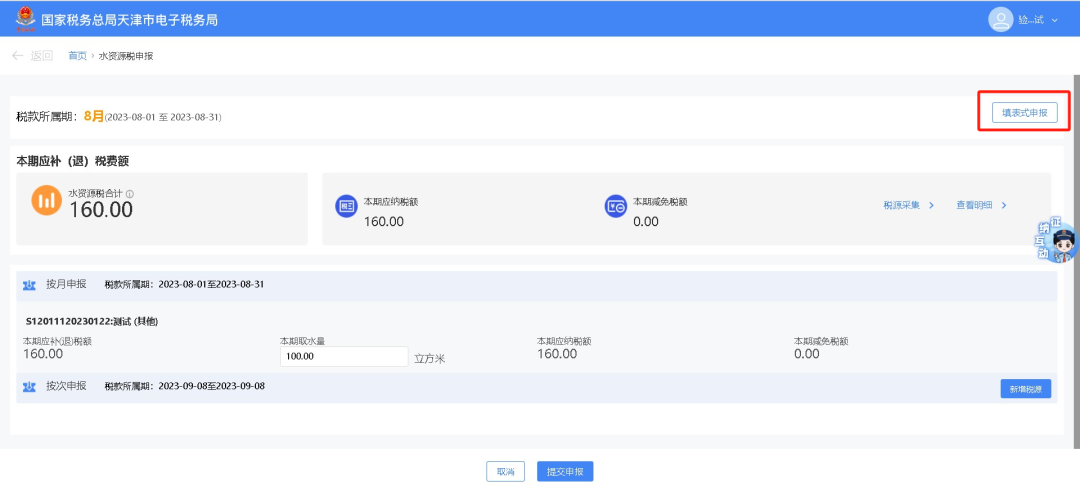Expand the user account dropdown arrow
The height and width of the screenshot is (486, 1080).
1055,21
